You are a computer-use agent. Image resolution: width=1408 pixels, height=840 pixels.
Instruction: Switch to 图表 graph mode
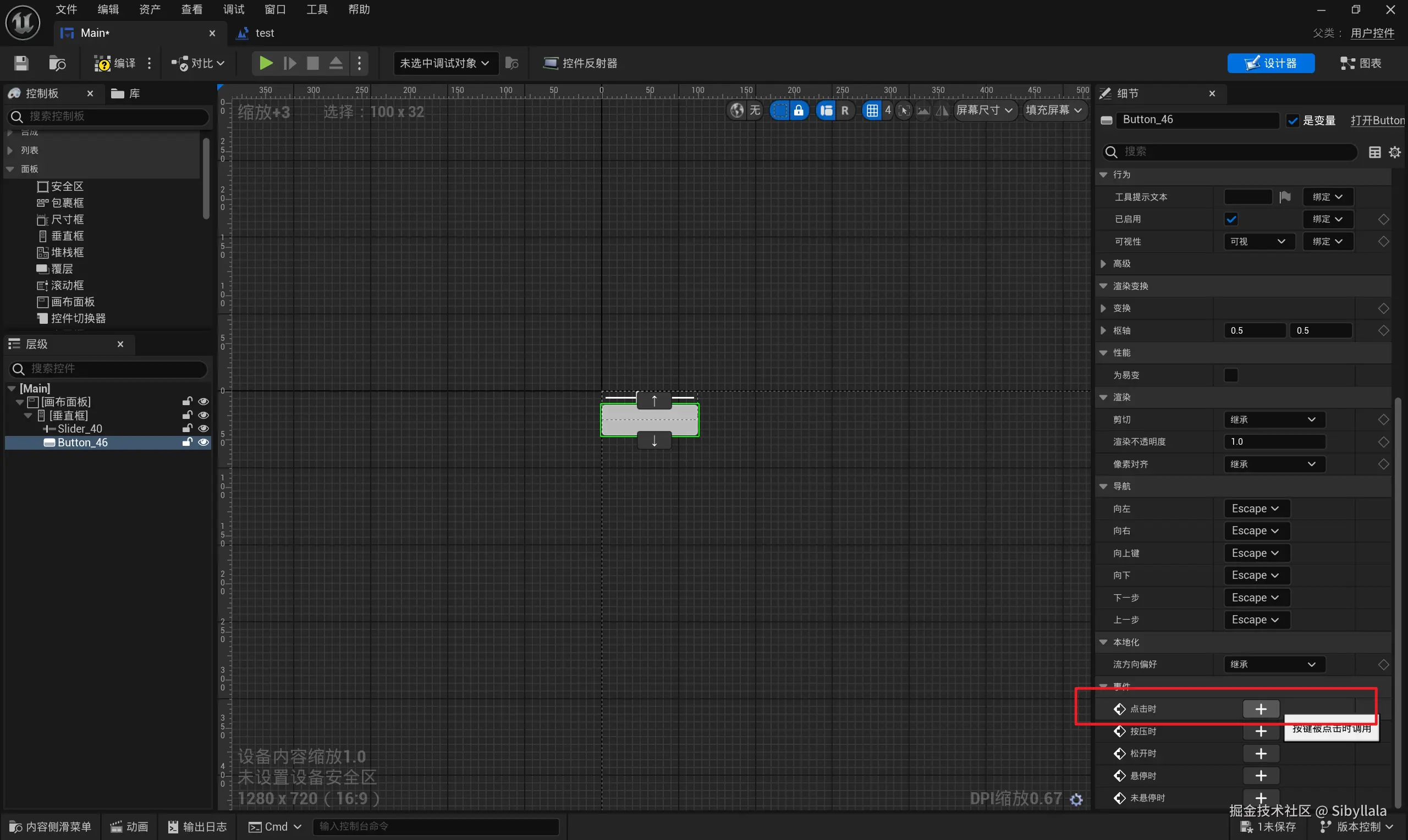pyautogui.click(x=1361, y=63)
